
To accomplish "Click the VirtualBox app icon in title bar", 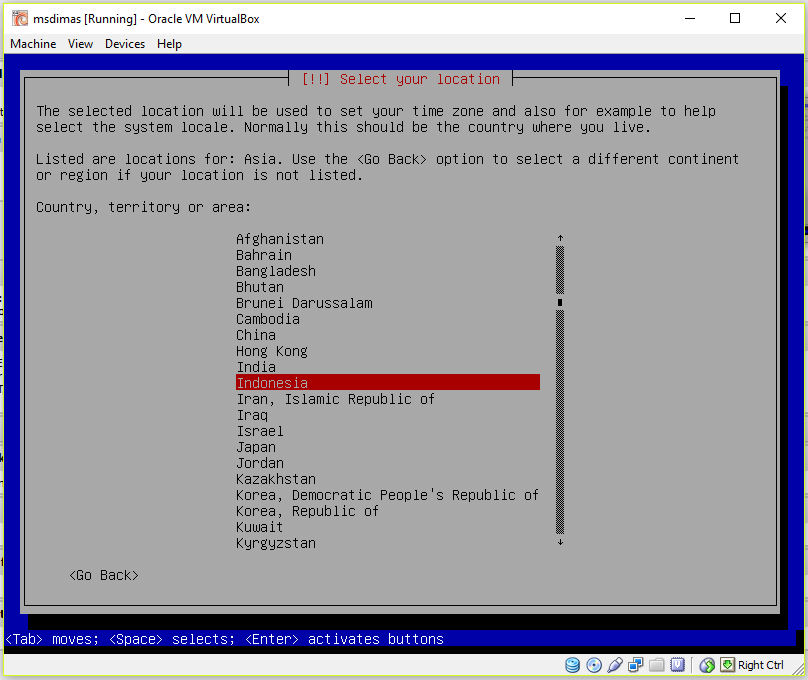I will coord(20,19).
